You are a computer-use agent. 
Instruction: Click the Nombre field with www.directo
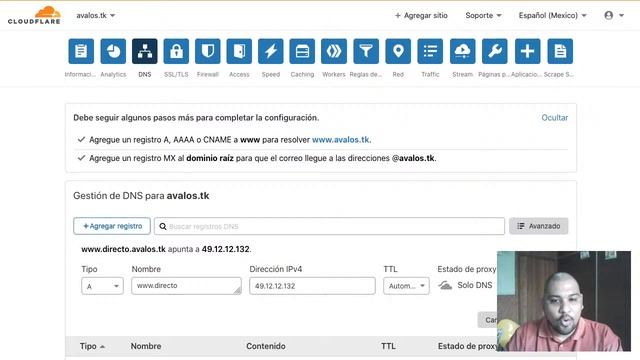pos(186,286)
